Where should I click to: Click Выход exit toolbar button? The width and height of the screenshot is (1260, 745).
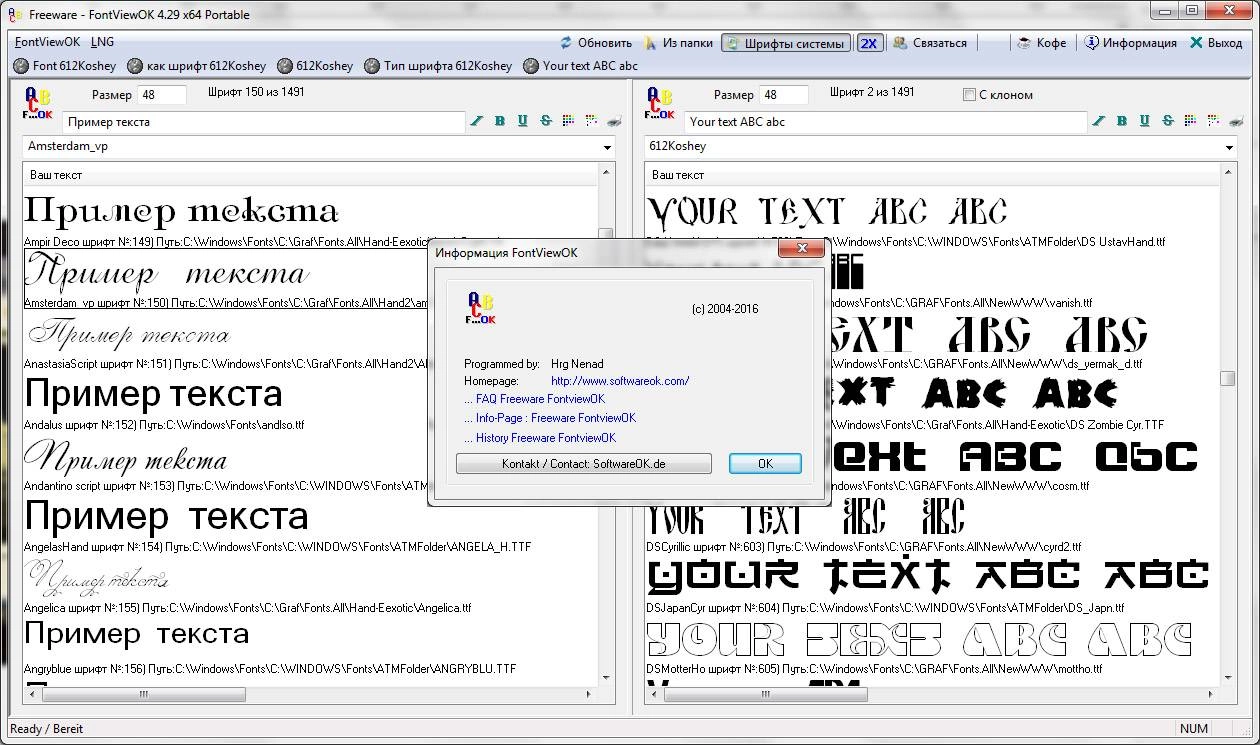pyautogui.click(x=1215, y=43)
